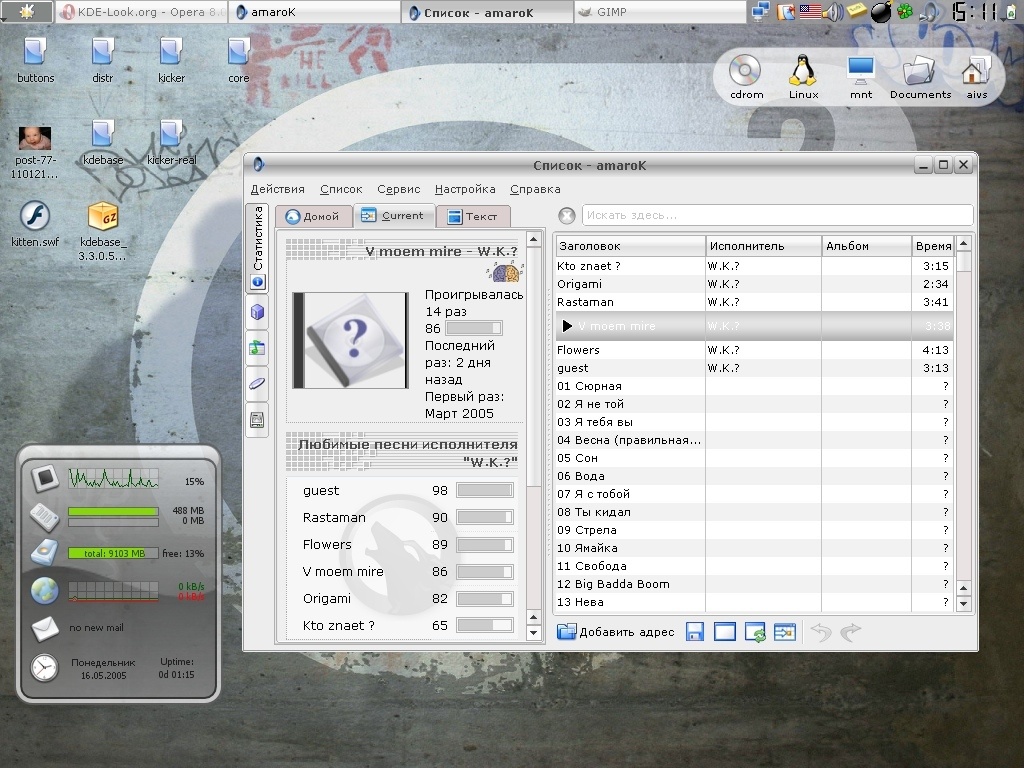The image size is (1024, 768).
Task: Clear the playlist search filter icon
Action: click(x=567, y=215)
